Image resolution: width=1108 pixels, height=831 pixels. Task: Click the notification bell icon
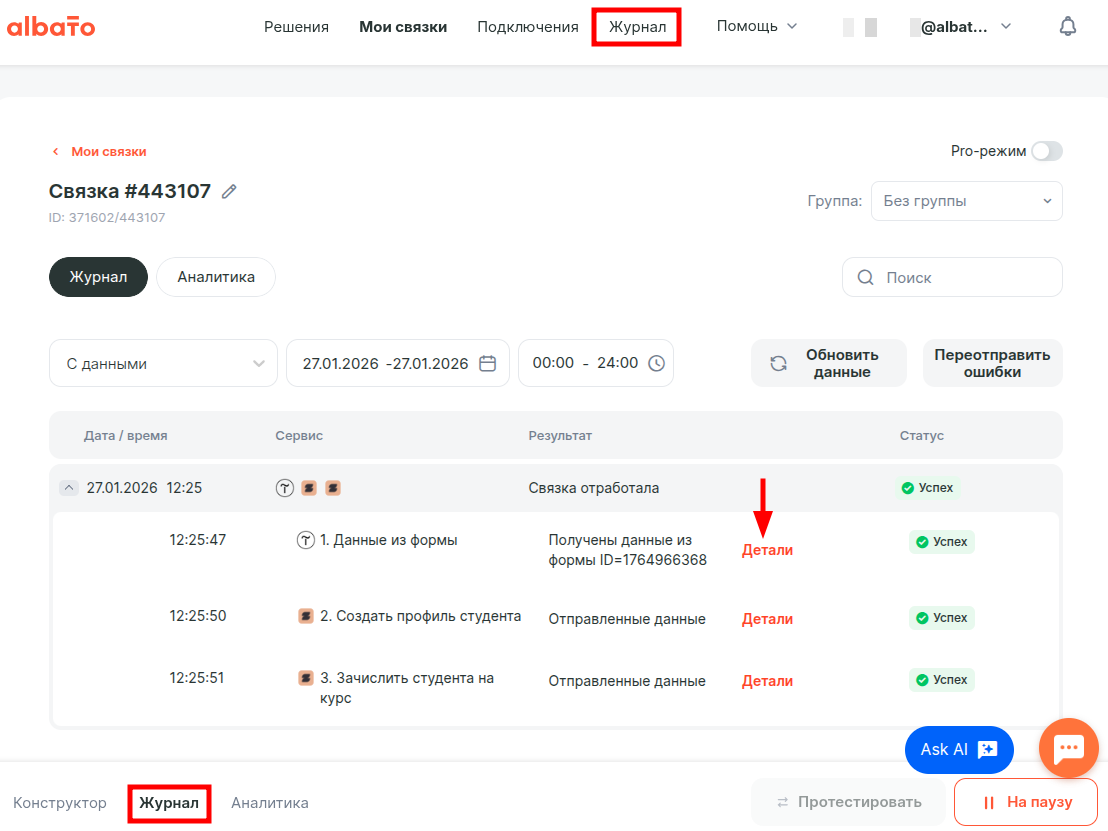(1067, 27)
